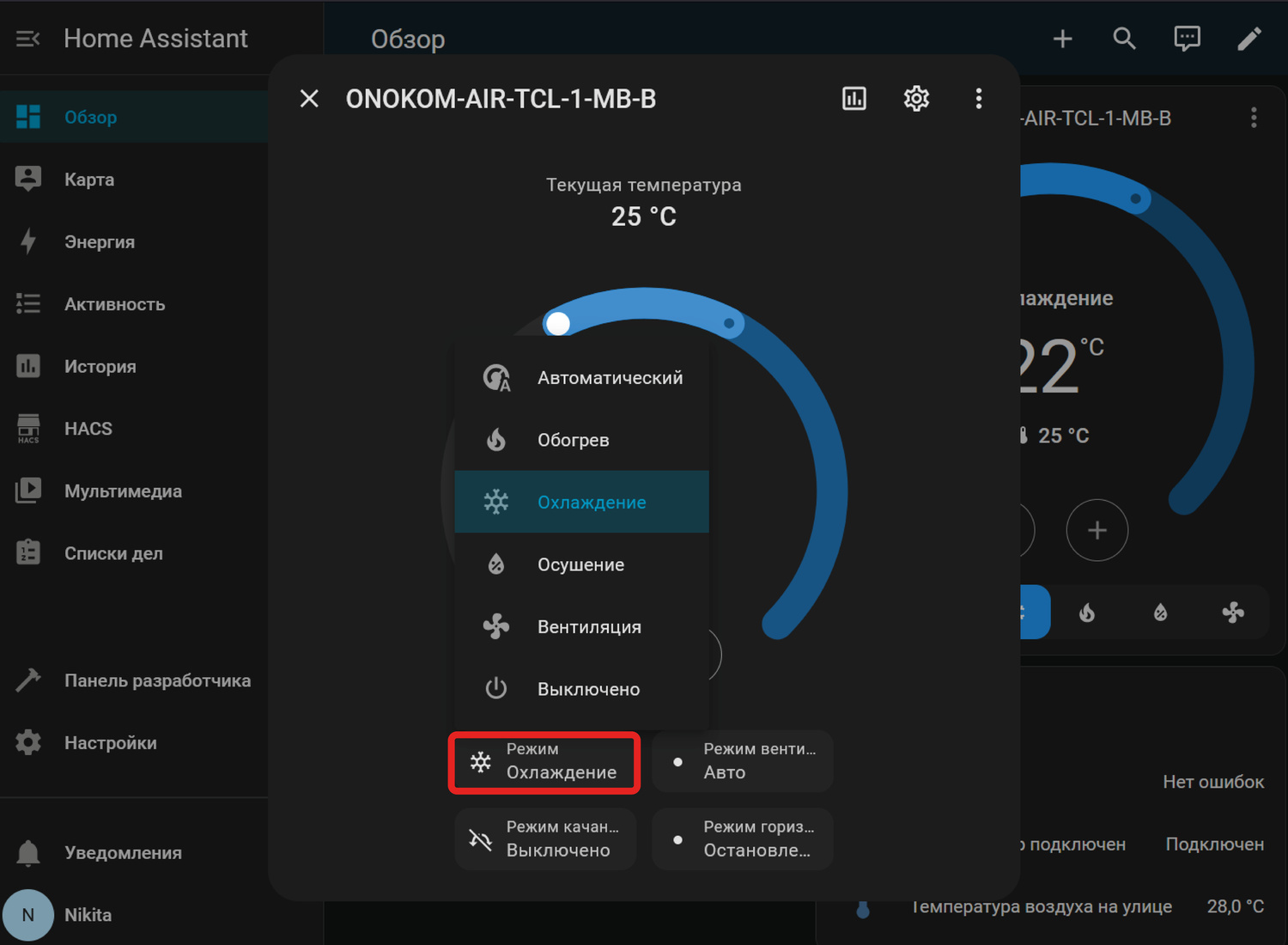This screenshot has height=945, width=1288.
Task: Click the white temperature slider handle
Action: point(558,324)
